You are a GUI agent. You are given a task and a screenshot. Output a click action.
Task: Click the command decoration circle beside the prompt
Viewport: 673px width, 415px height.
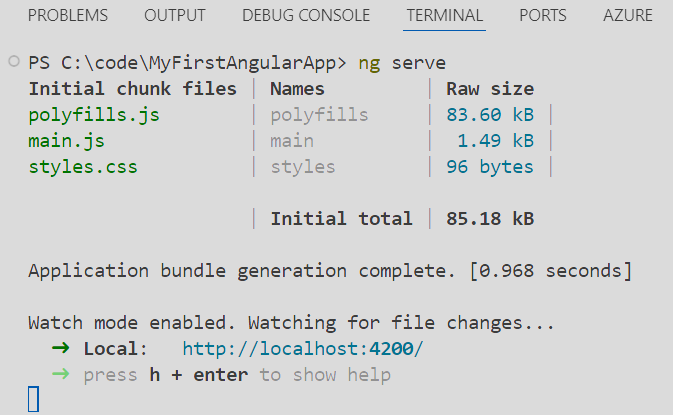click(12, 62)
